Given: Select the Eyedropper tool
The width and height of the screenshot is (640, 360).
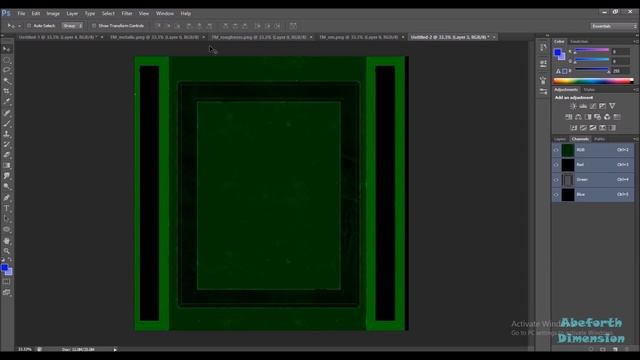Looking at the screenshot, I should click(x=7, y=102).
